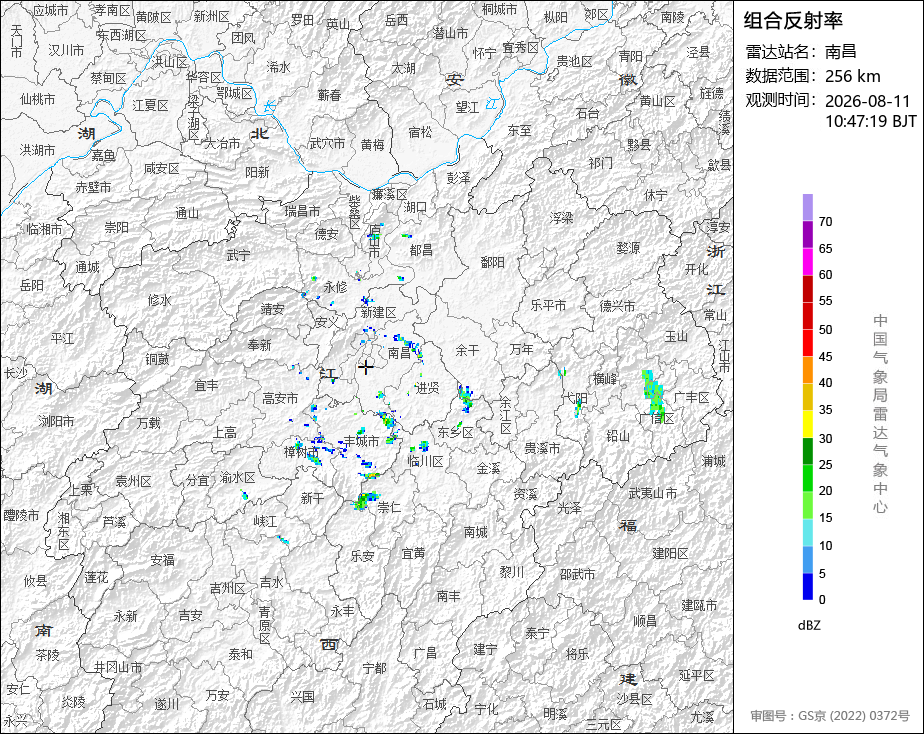Click the 审图号 GS京 (2022) 0372号 text
The height and width of the screenshot is (734, 924).
(x=830, y=716)
